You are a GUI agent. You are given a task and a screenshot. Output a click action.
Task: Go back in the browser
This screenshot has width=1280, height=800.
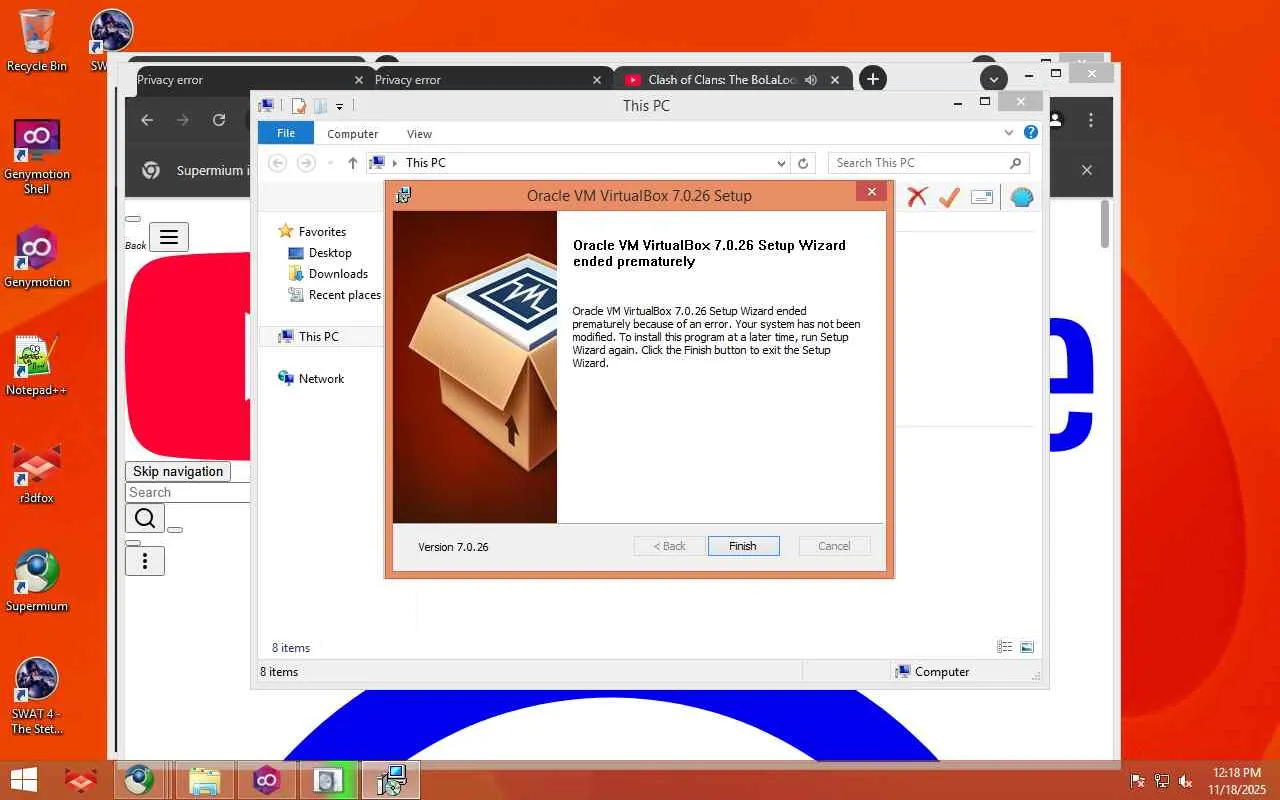tap(147, 120)
